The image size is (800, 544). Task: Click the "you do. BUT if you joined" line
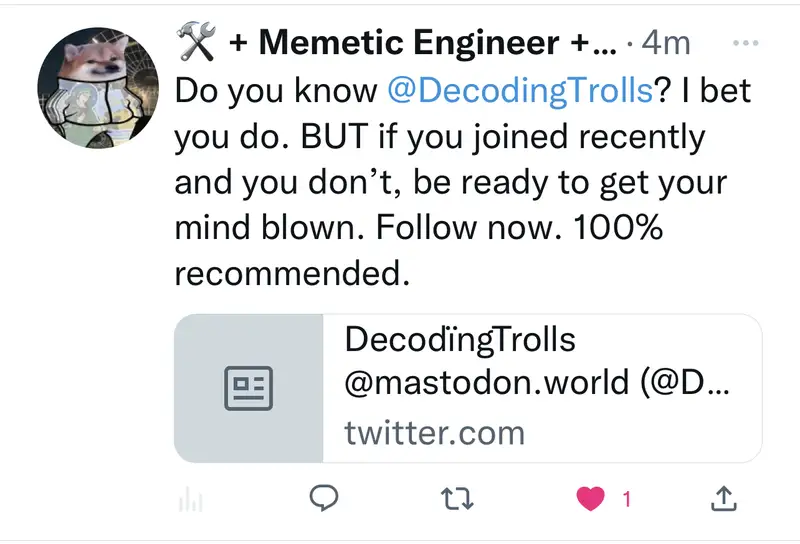(439, 136)
